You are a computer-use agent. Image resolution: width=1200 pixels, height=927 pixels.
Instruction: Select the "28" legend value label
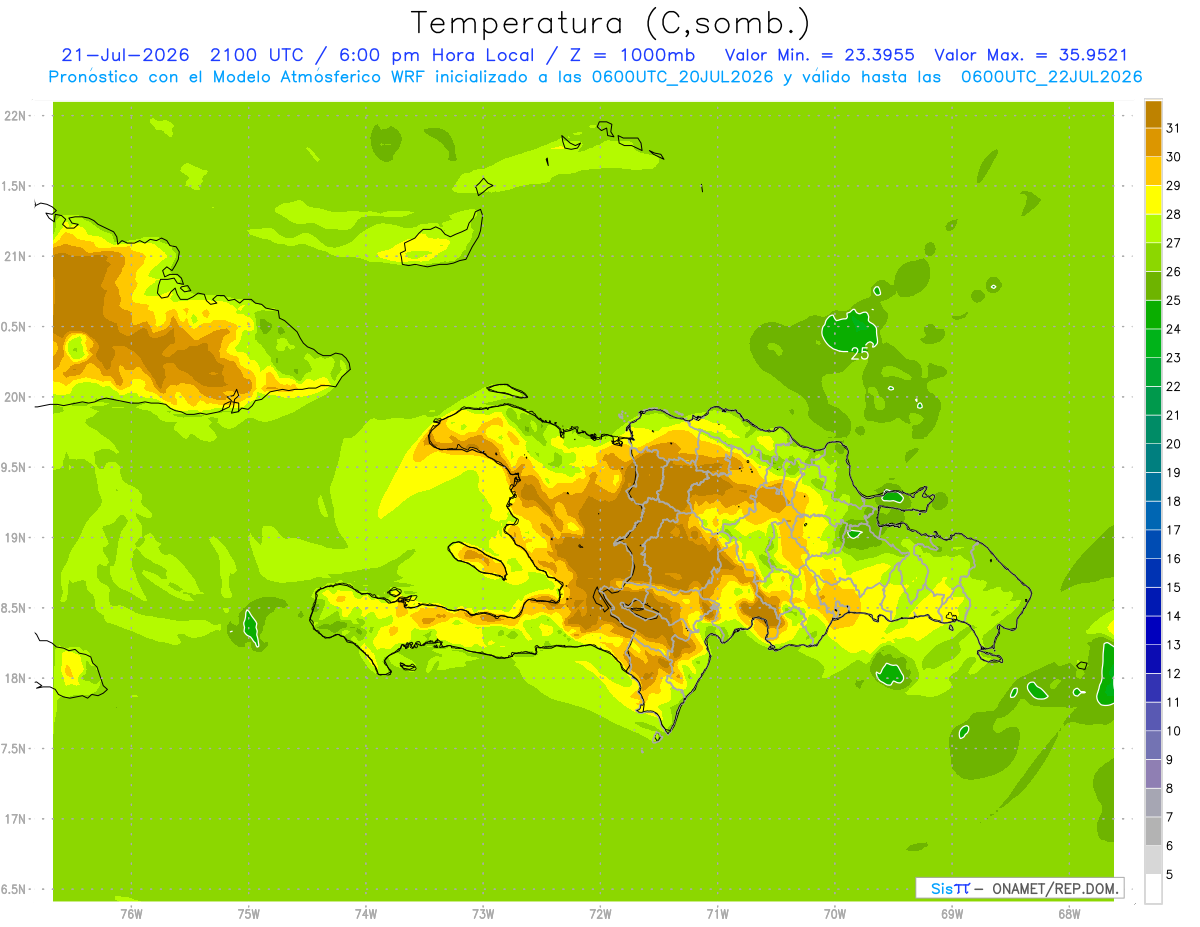click(1174, 214)
